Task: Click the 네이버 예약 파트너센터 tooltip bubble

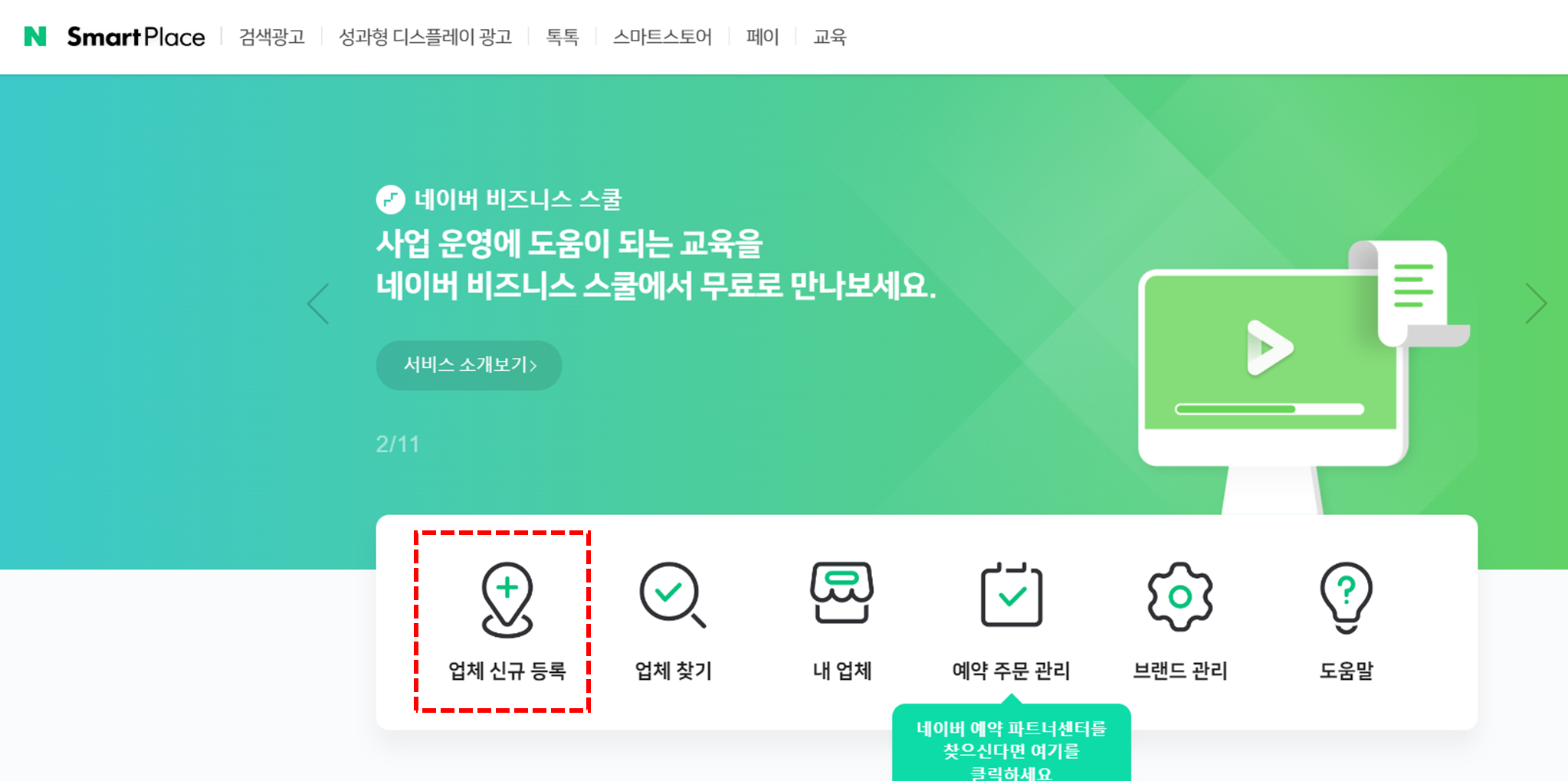Action: pyautogui.click(x=1011, y=742)
